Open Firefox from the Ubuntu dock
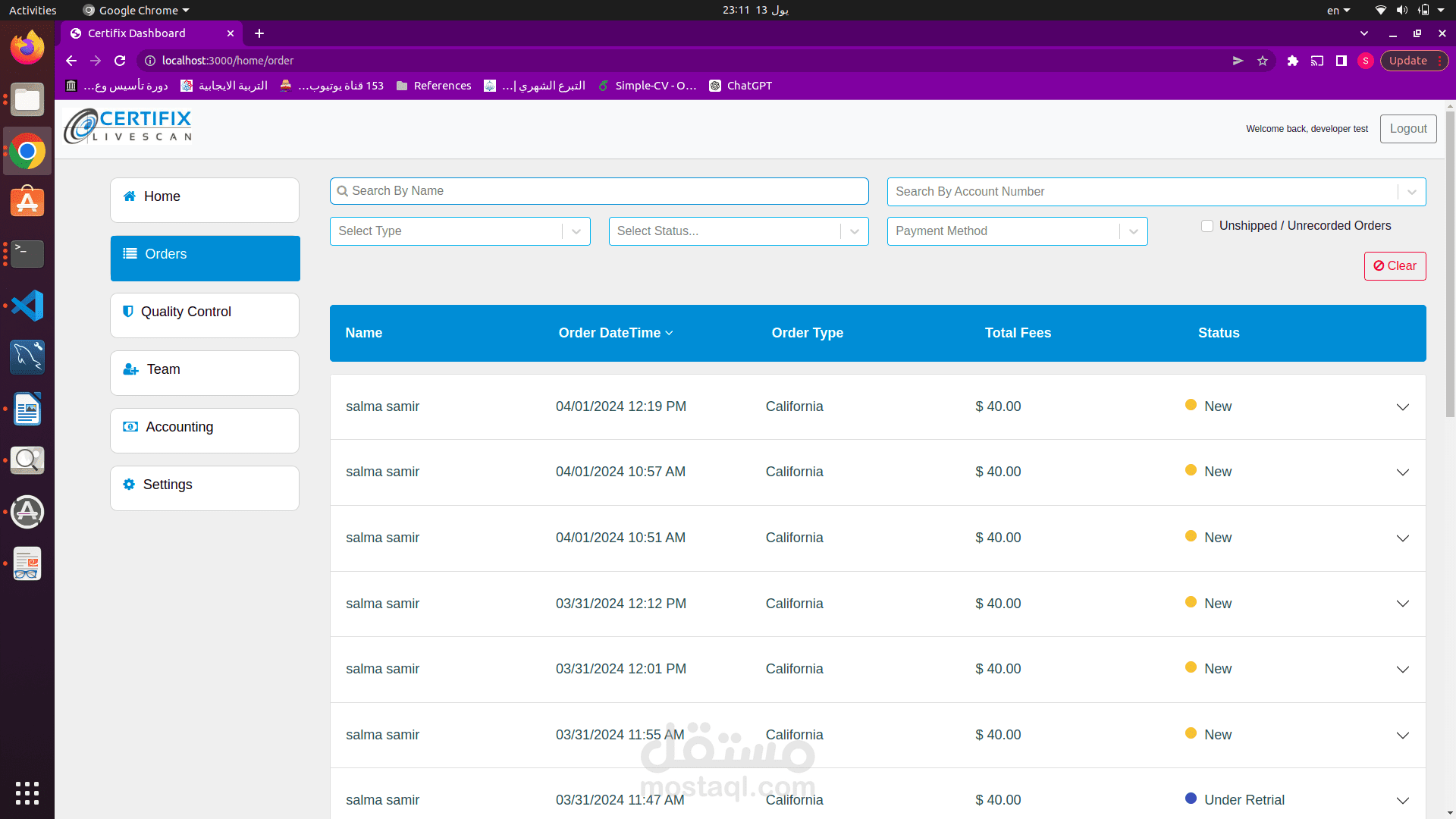 coord(27,48)
